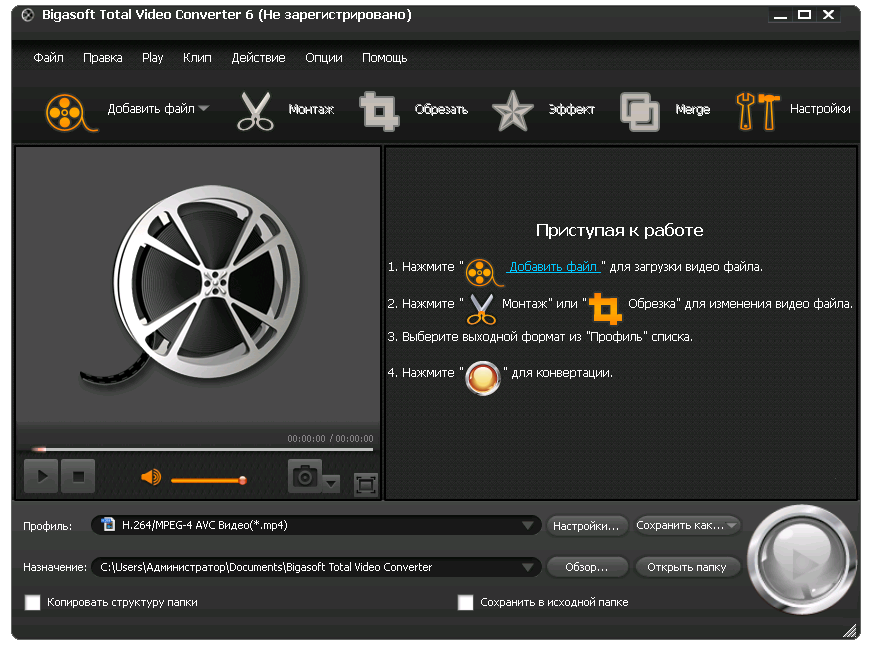Click the Эффект toolbar label
This screenshot has height=650, width=878.
click(571, 110)
